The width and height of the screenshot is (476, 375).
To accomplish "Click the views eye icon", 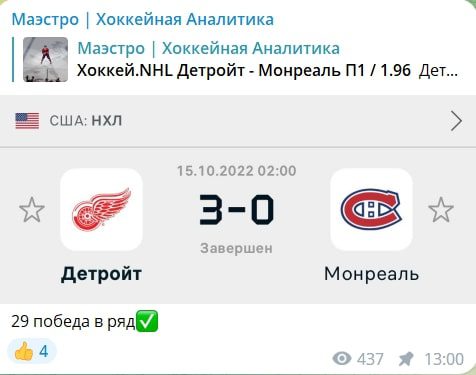I will (342, 359).
